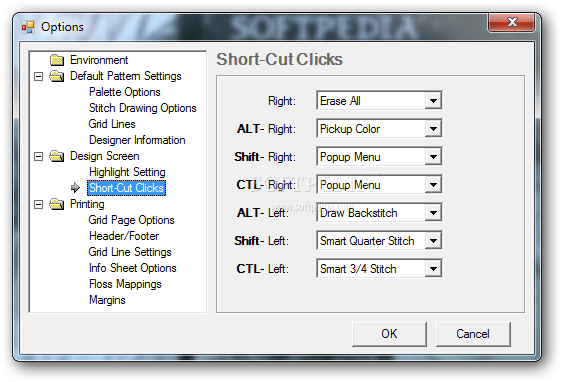Select Grid Lines tree item
562x382 pixels.
click(112, 124)
